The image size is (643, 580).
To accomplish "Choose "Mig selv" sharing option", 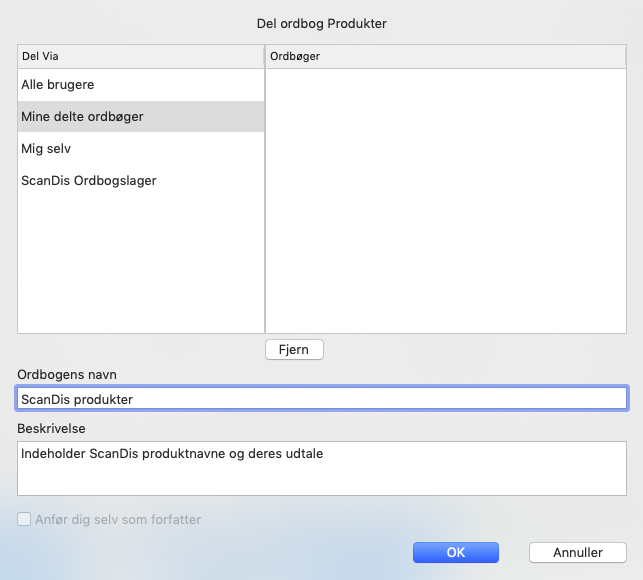I will [x=141, y=148].
